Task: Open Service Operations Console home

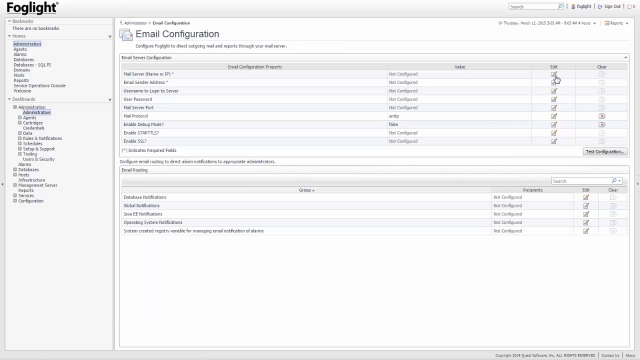Action: point(39,86)
